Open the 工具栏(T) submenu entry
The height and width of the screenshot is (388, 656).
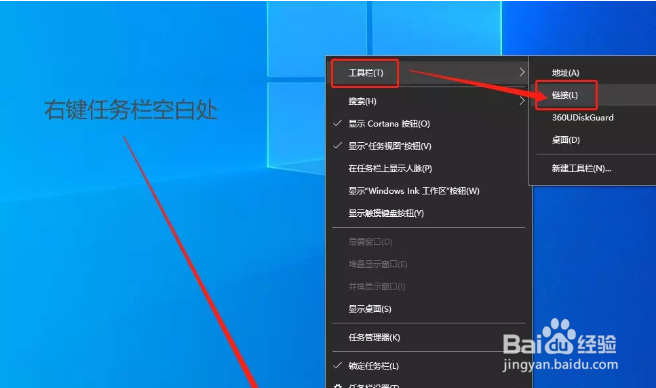click(428, 73)
